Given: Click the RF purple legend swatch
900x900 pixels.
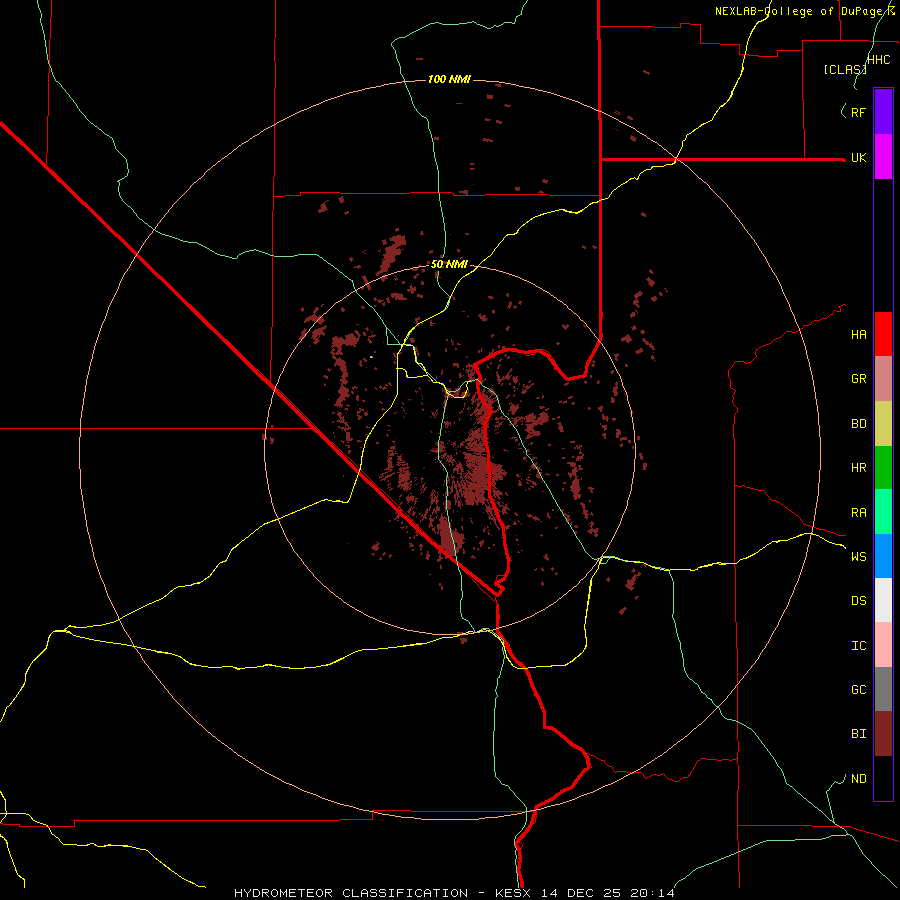Looking at the screenshot, I should point(883,112).
